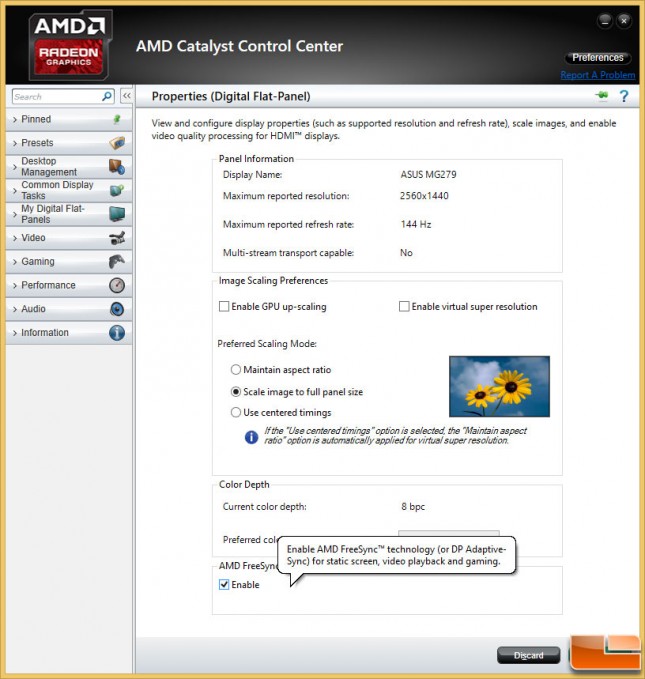This screenshot has height=679, width=645.
Task: Pin this page using the green pushpin icon
Action: pos(602,96)
